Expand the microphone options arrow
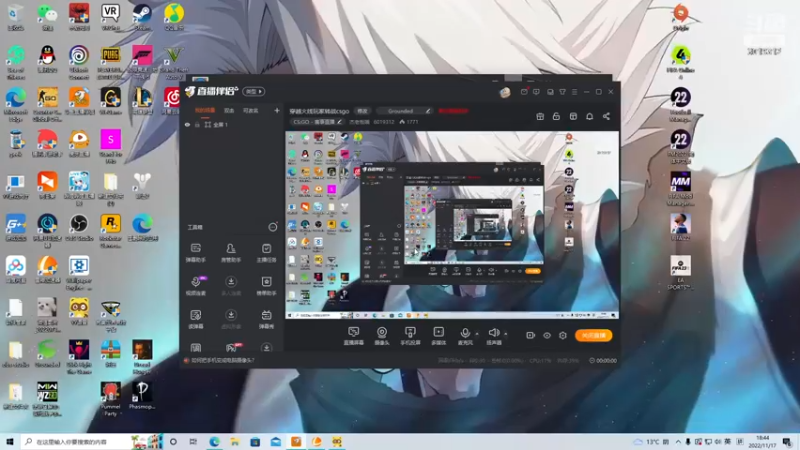 [x=477, y=334]
